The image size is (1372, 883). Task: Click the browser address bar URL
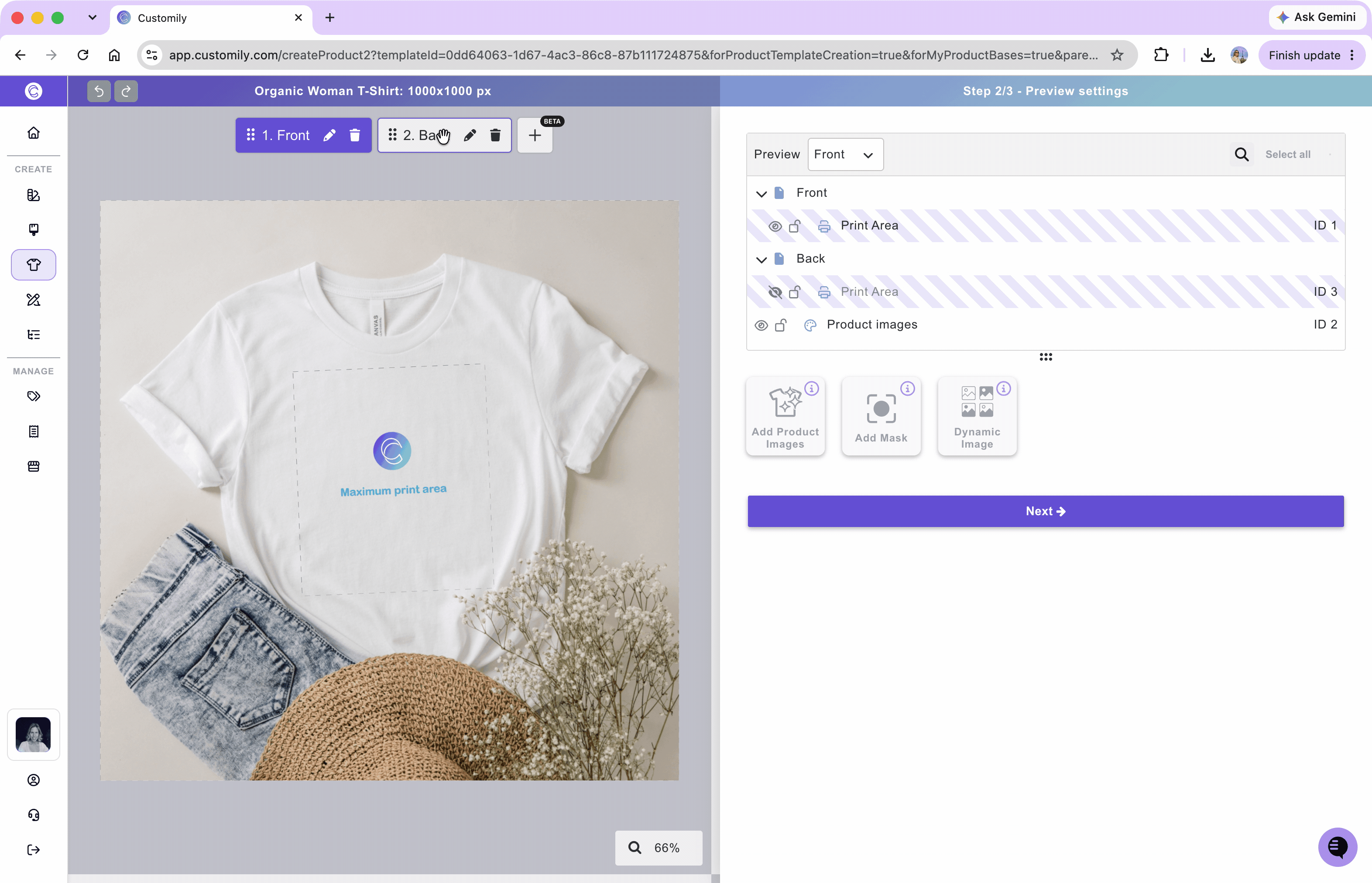pos(633,55)
